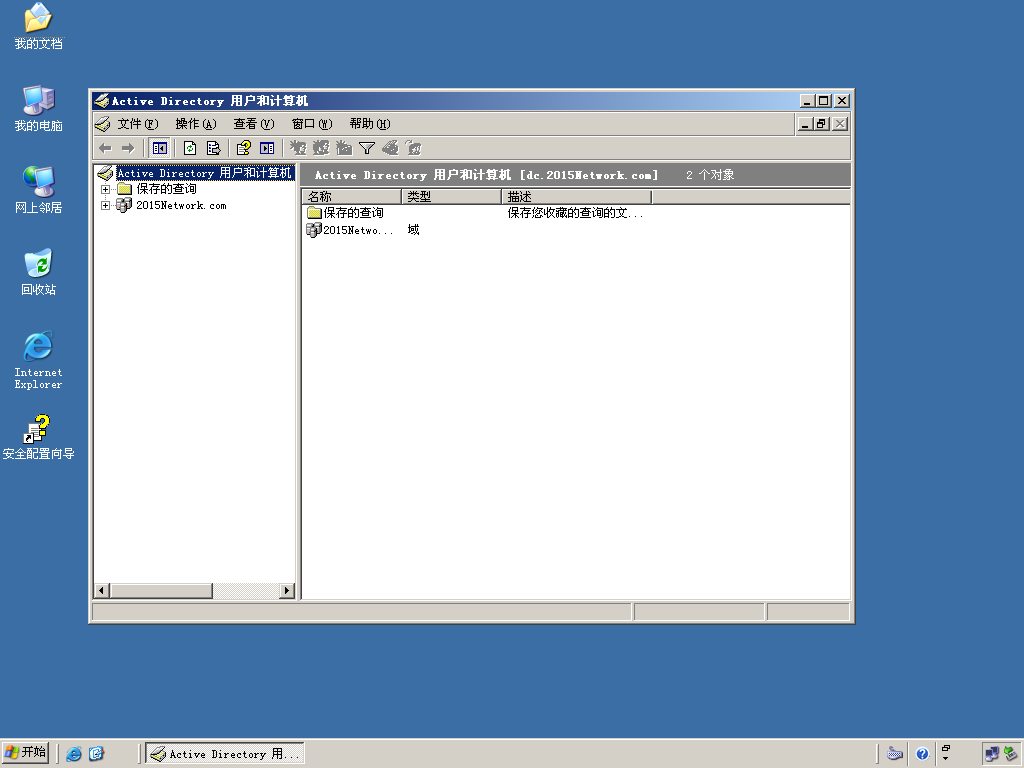1024x768 pixels.
Task: Select 2015Network.com domain in the tree
Action: click(x=181, y=205)
